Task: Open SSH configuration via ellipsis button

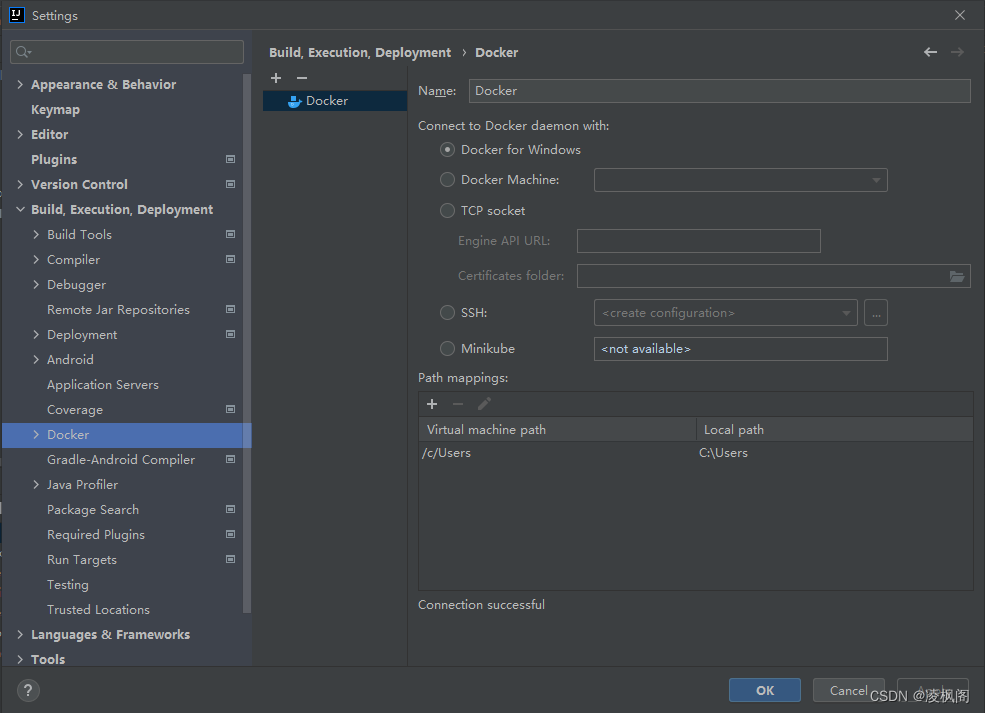Action: (876, 313)
